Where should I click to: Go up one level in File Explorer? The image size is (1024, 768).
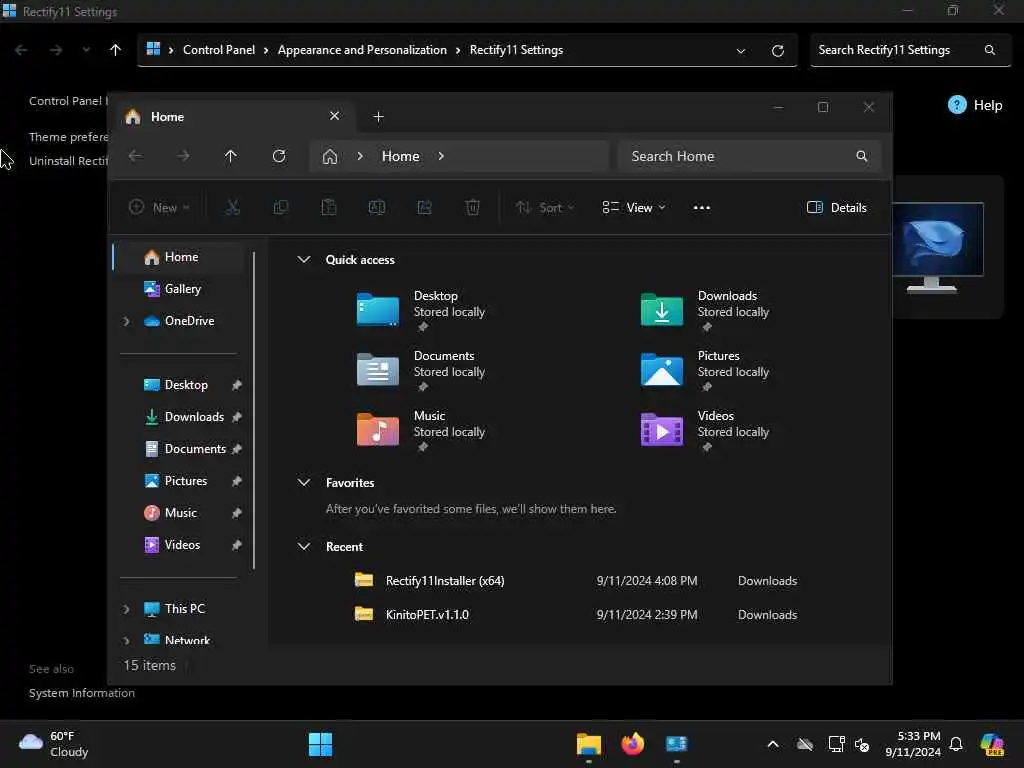231,156
